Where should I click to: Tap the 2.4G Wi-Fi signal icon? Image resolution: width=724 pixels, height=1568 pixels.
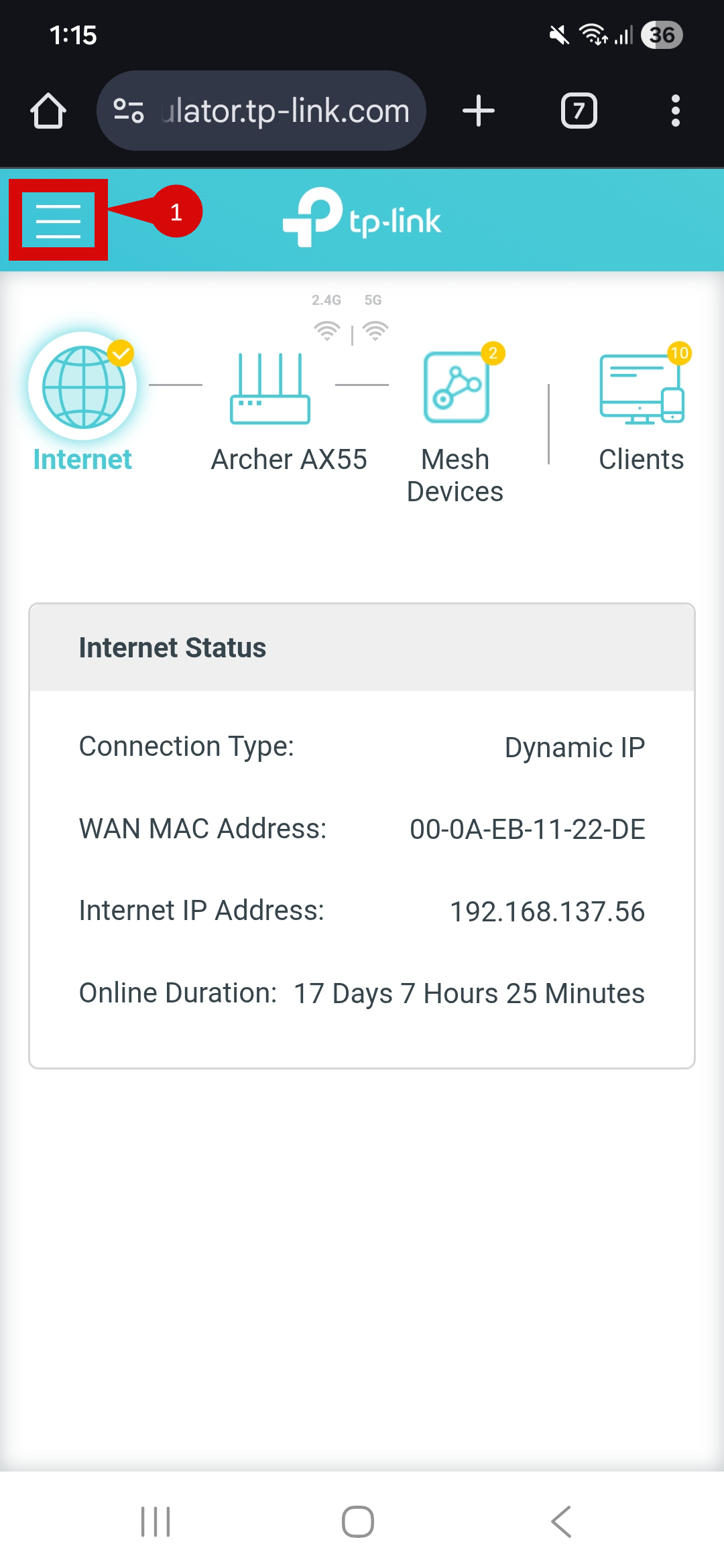pos(326,330)
